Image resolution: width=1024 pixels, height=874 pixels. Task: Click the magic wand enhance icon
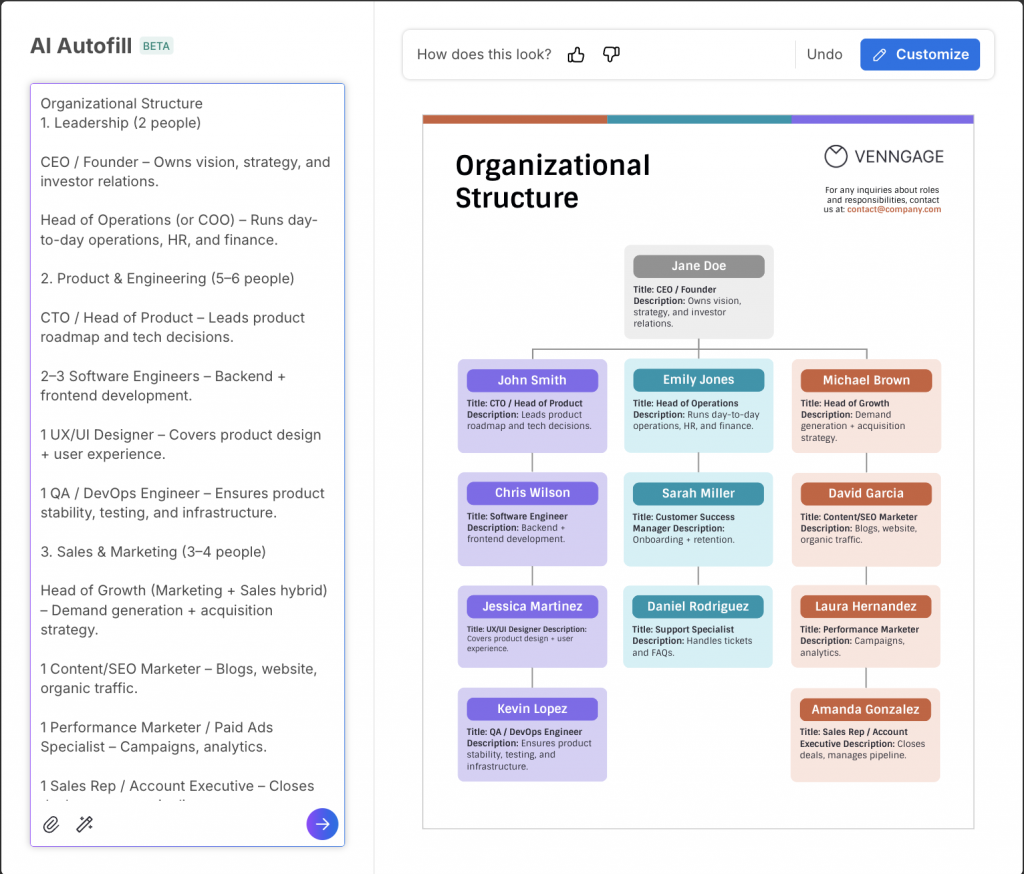click(85, 824)
